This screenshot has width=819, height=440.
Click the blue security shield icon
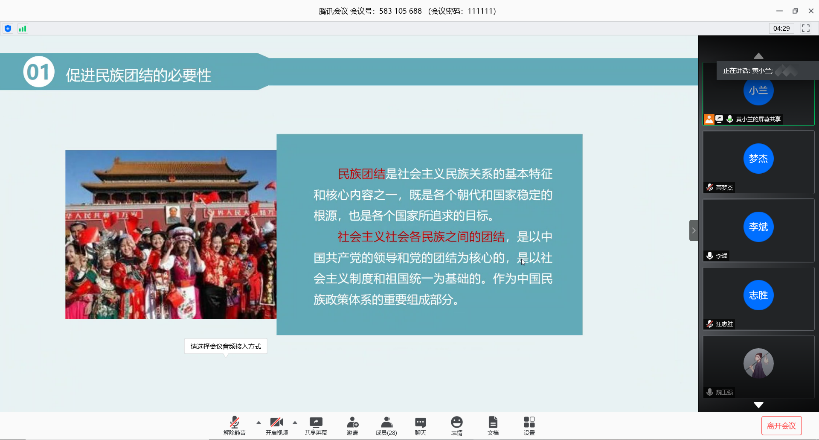(9, 29)
